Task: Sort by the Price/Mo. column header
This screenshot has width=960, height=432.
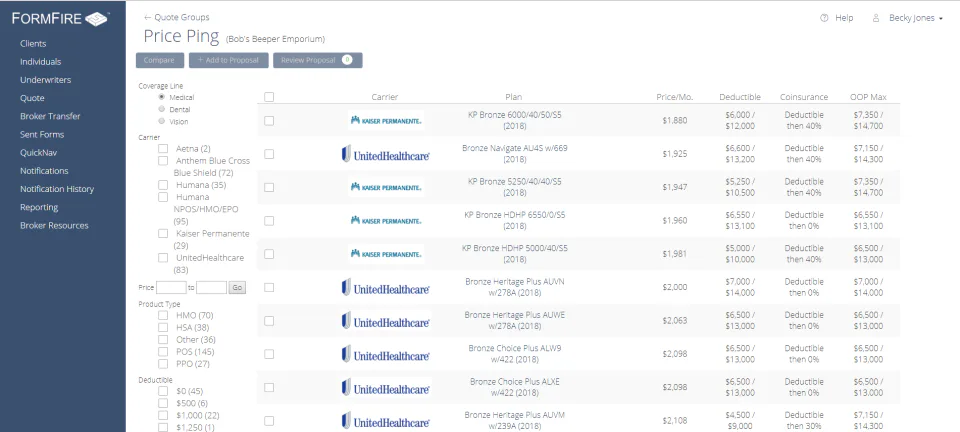Action: [x=675, y=97]
